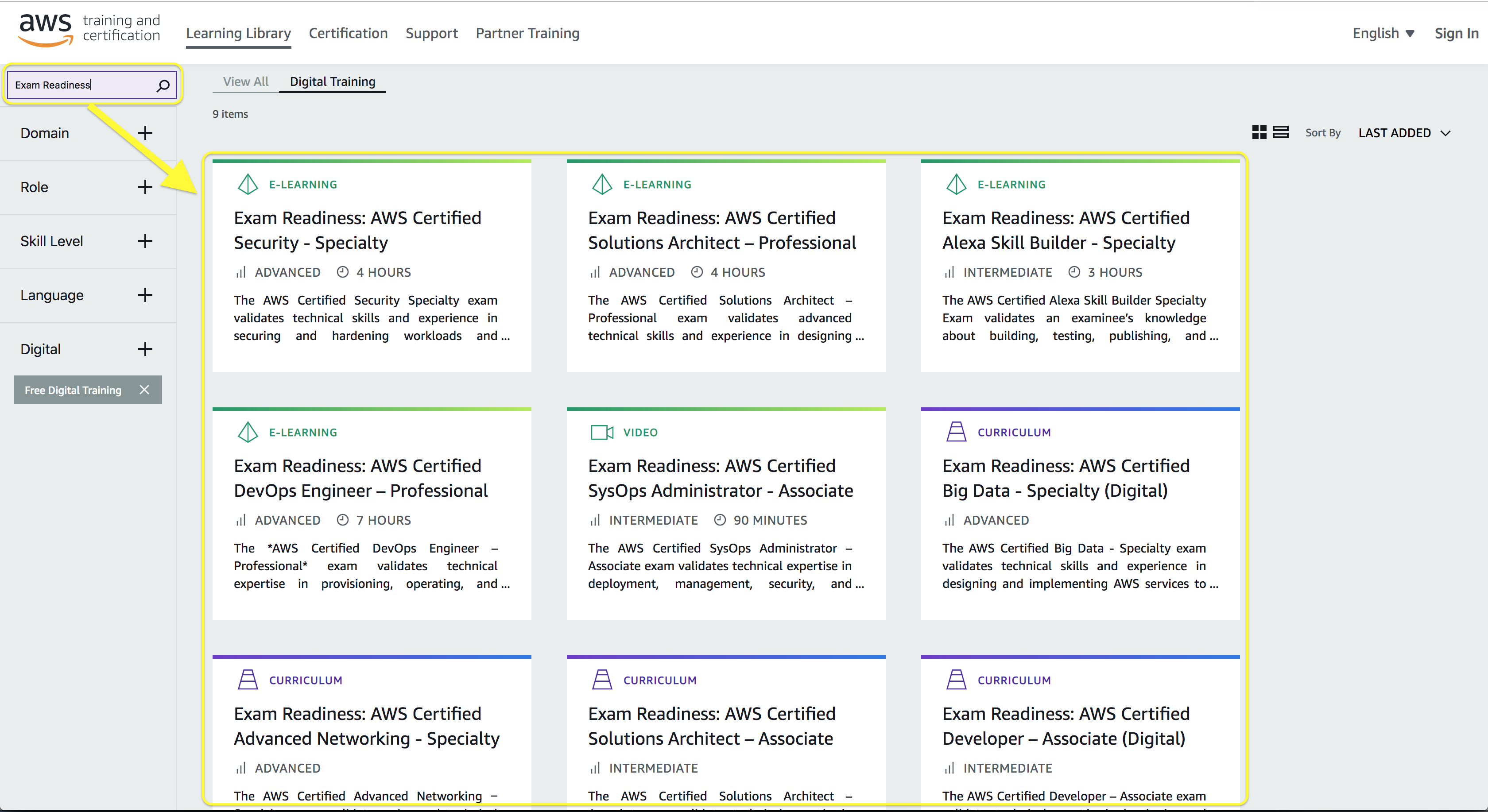Remove the Free Digital Training filter

pyautogui.click(x=144, y=390)
